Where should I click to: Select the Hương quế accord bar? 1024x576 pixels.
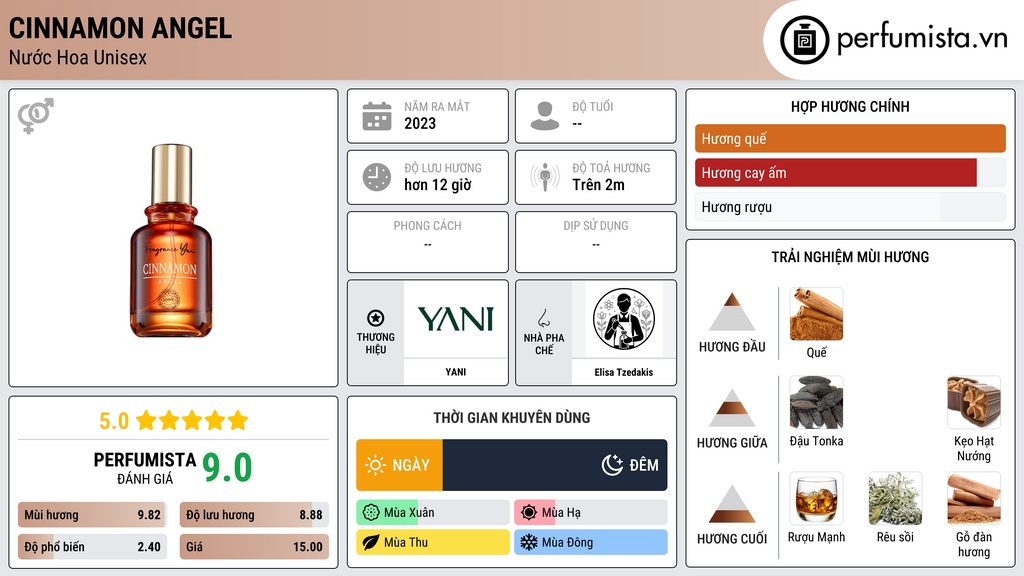click(850, 138)
